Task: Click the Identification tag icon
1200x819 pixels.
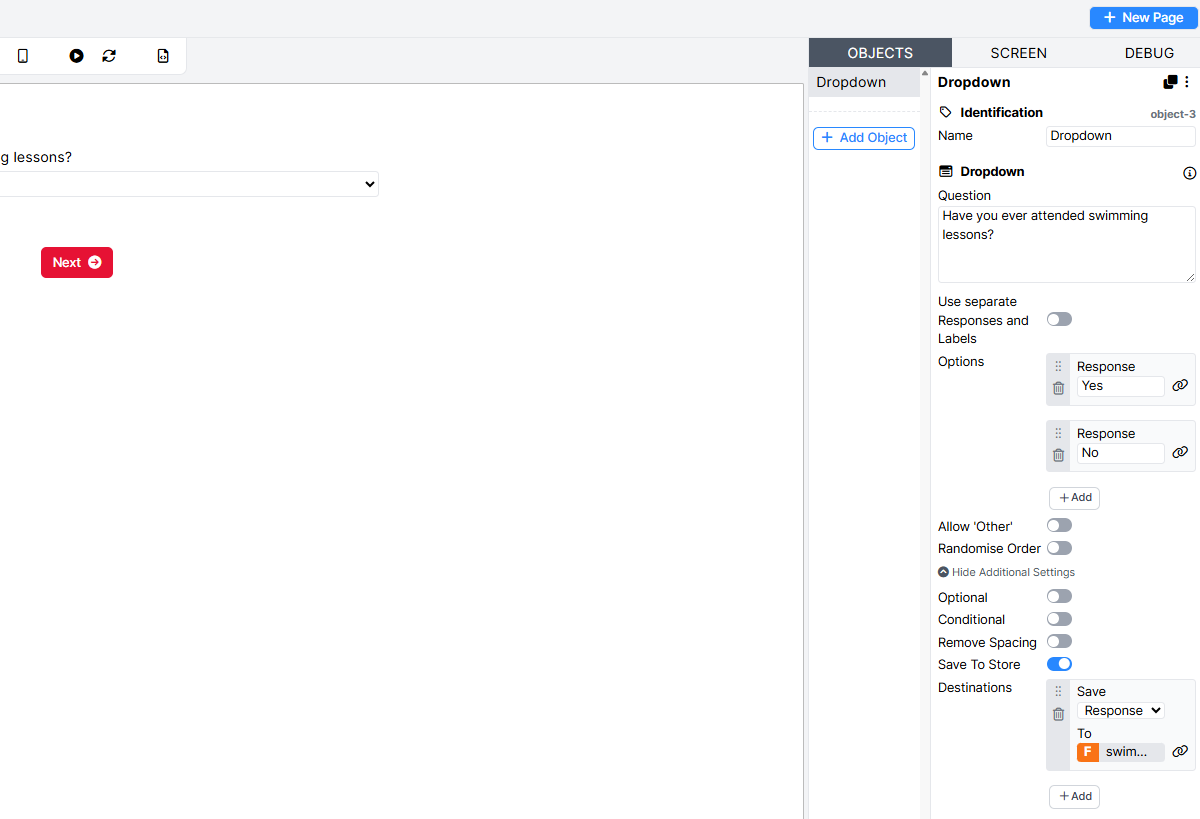Action: (946, 112)
